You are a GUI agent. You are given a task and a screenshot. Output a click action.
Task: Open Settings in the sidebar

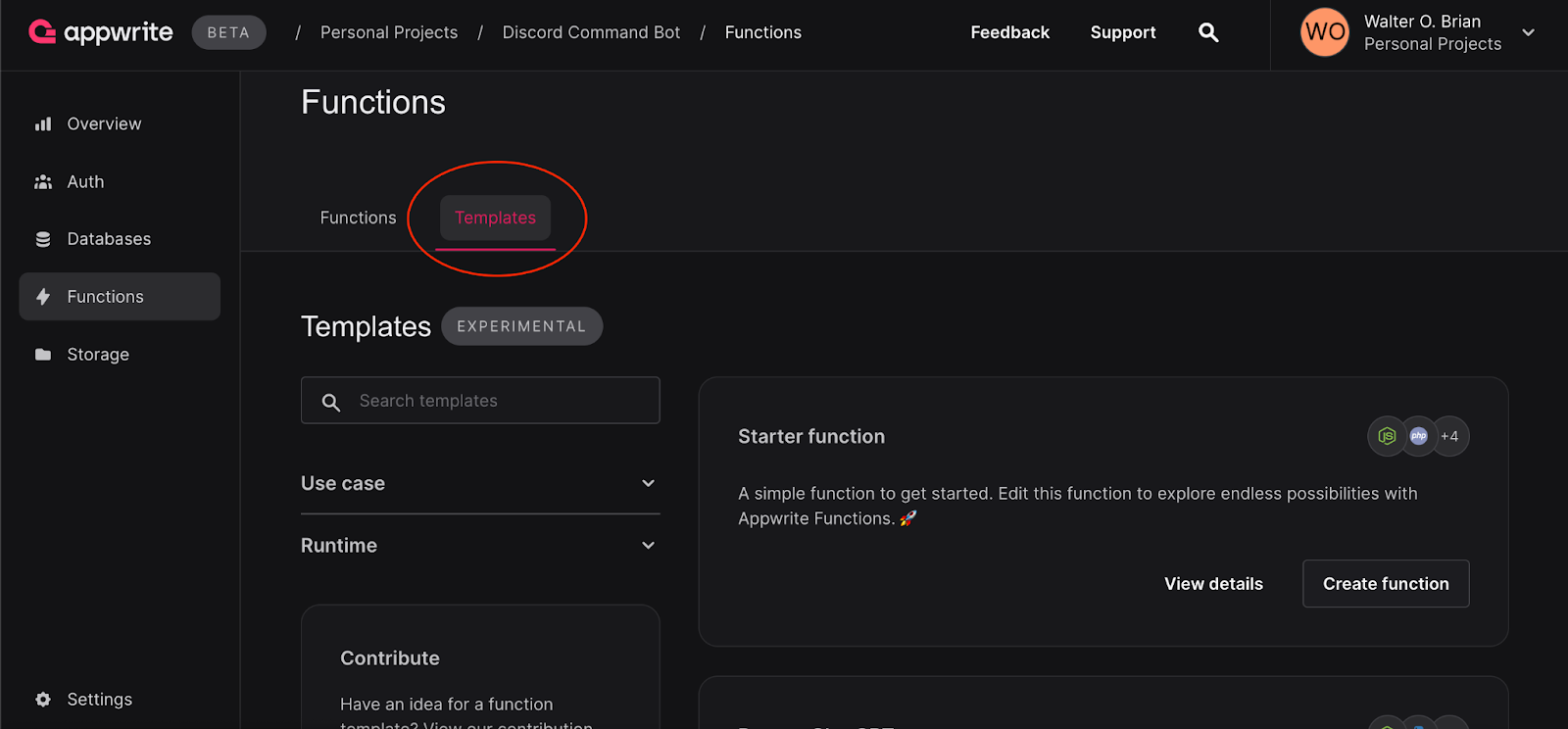click(120, 700)
